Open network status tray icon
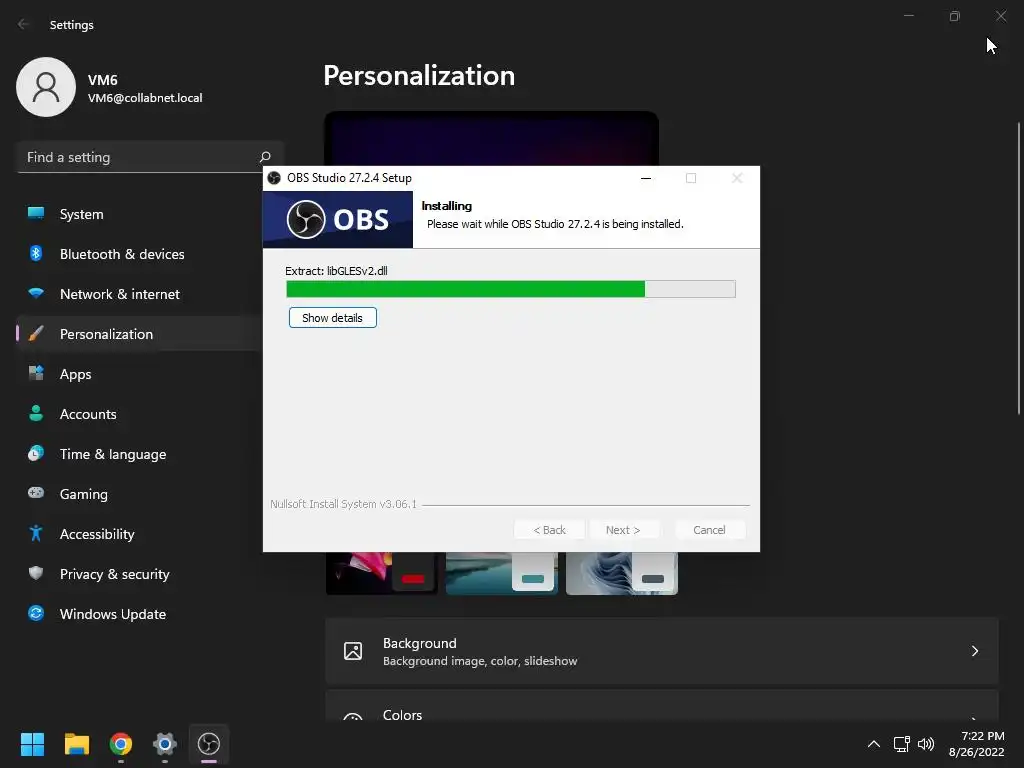The width and height of the screenshot is (1024, 768). tap(902, 744)
